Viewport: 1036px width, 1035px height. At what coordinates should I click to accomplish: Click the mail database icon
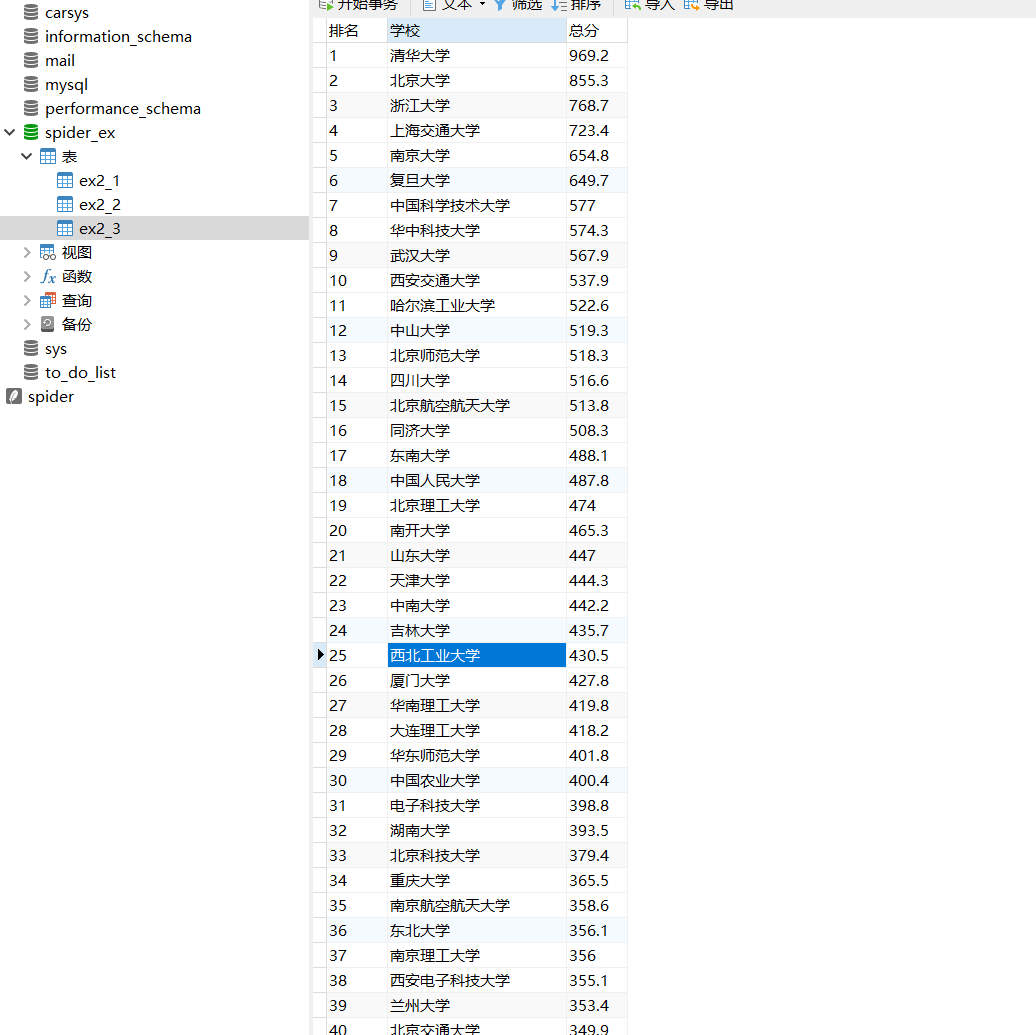click(30, 60)
